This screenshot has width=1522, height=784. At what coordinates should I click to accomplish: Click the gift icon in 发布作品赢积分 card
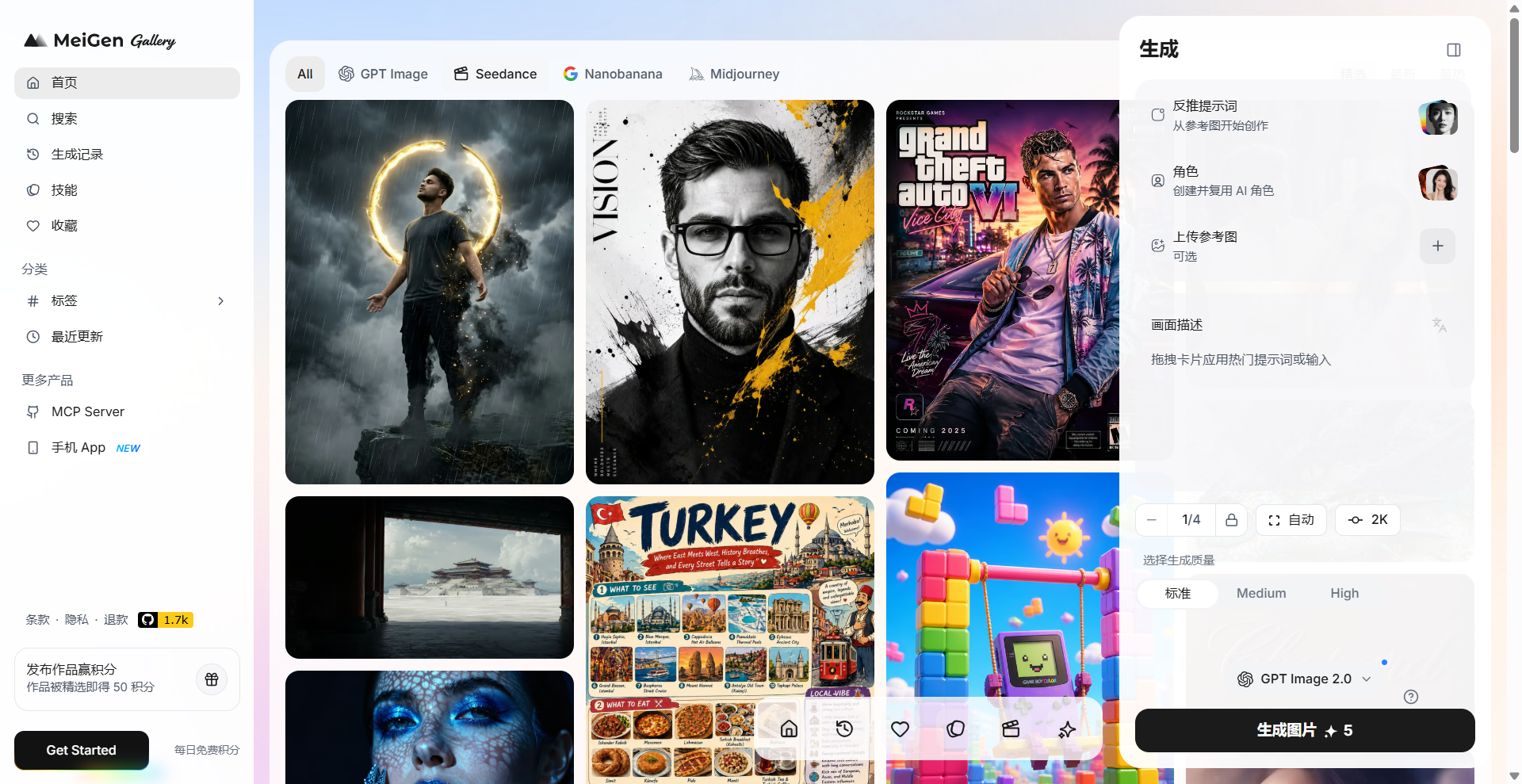212,679
